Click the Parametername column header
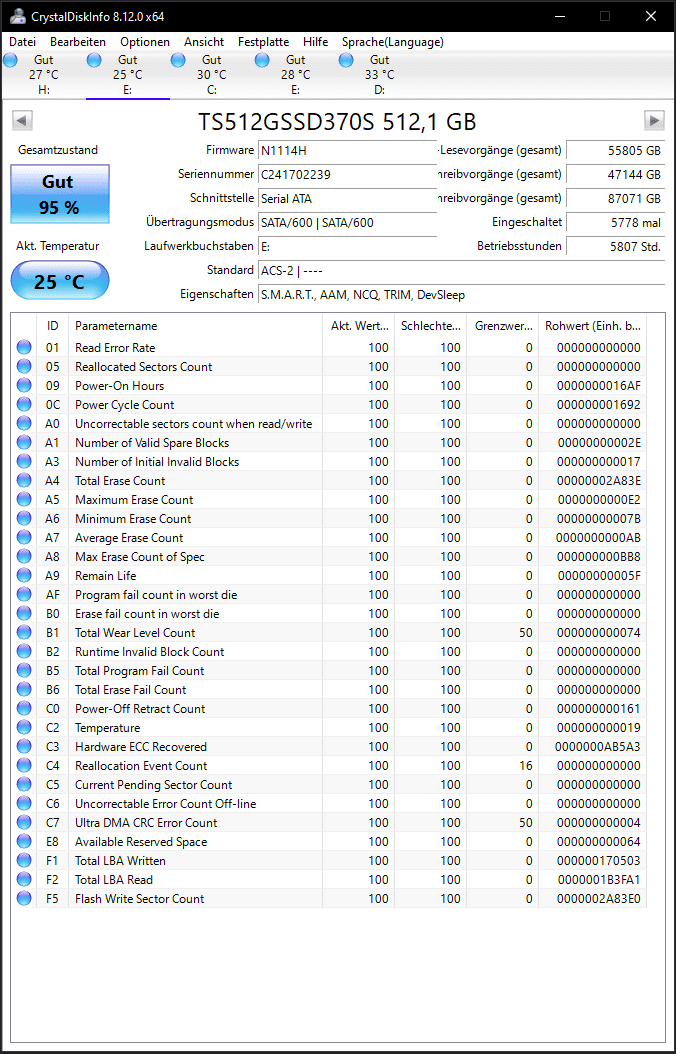This screenshot has height=1054, width=676. click(196, 326)
